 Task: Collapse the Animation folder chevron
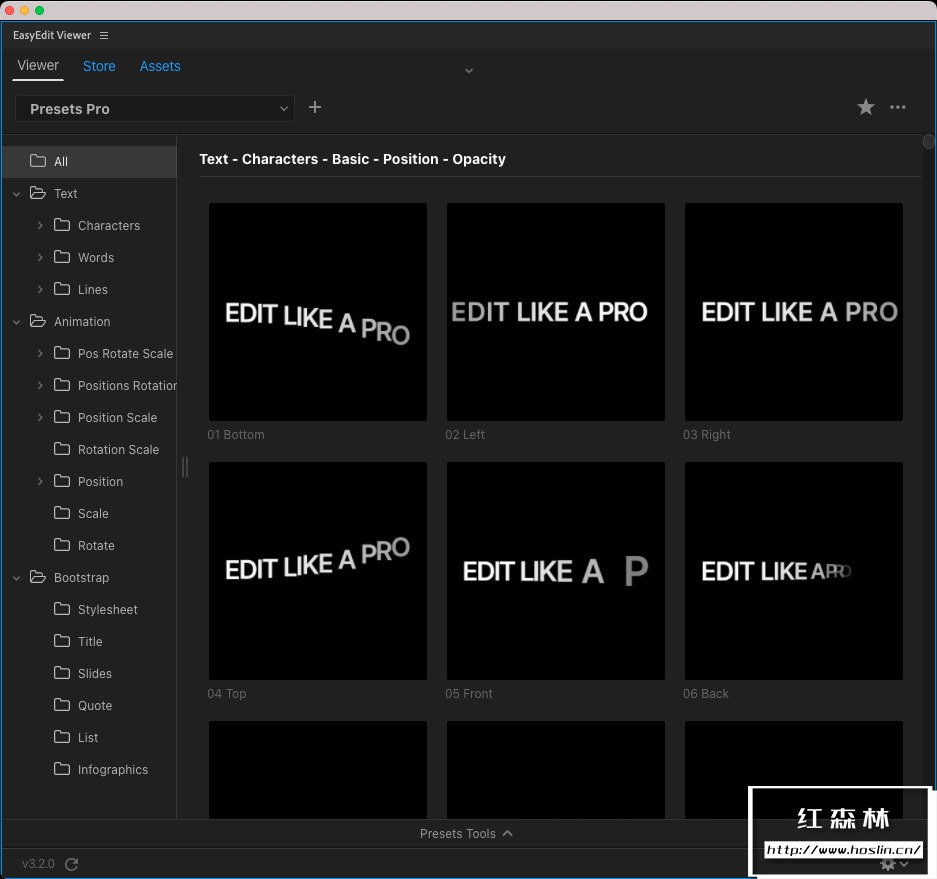tap(17, 322)
